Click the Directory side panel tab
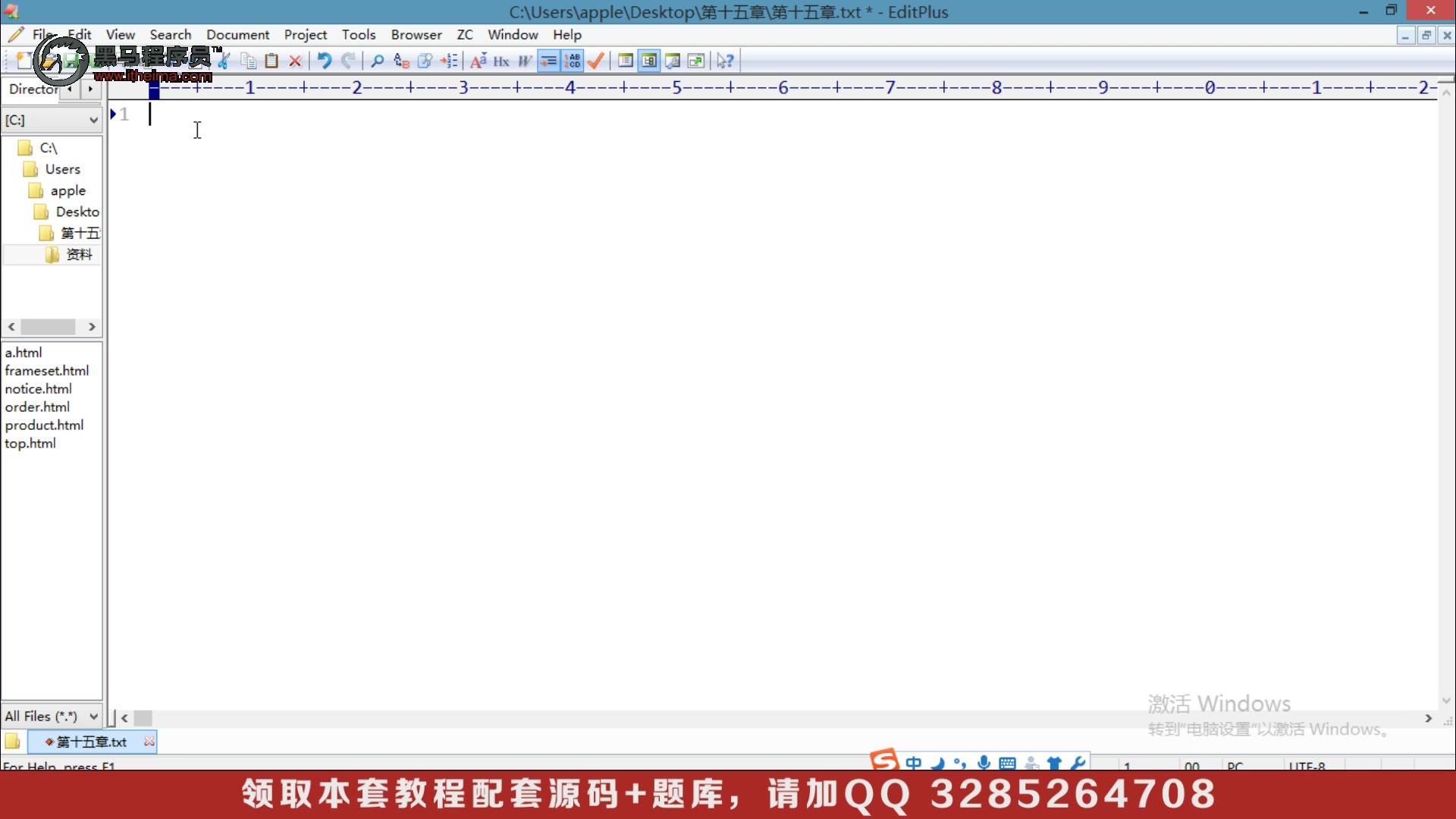The width and height of the screenshot is (1456, 819). [33, 89]
